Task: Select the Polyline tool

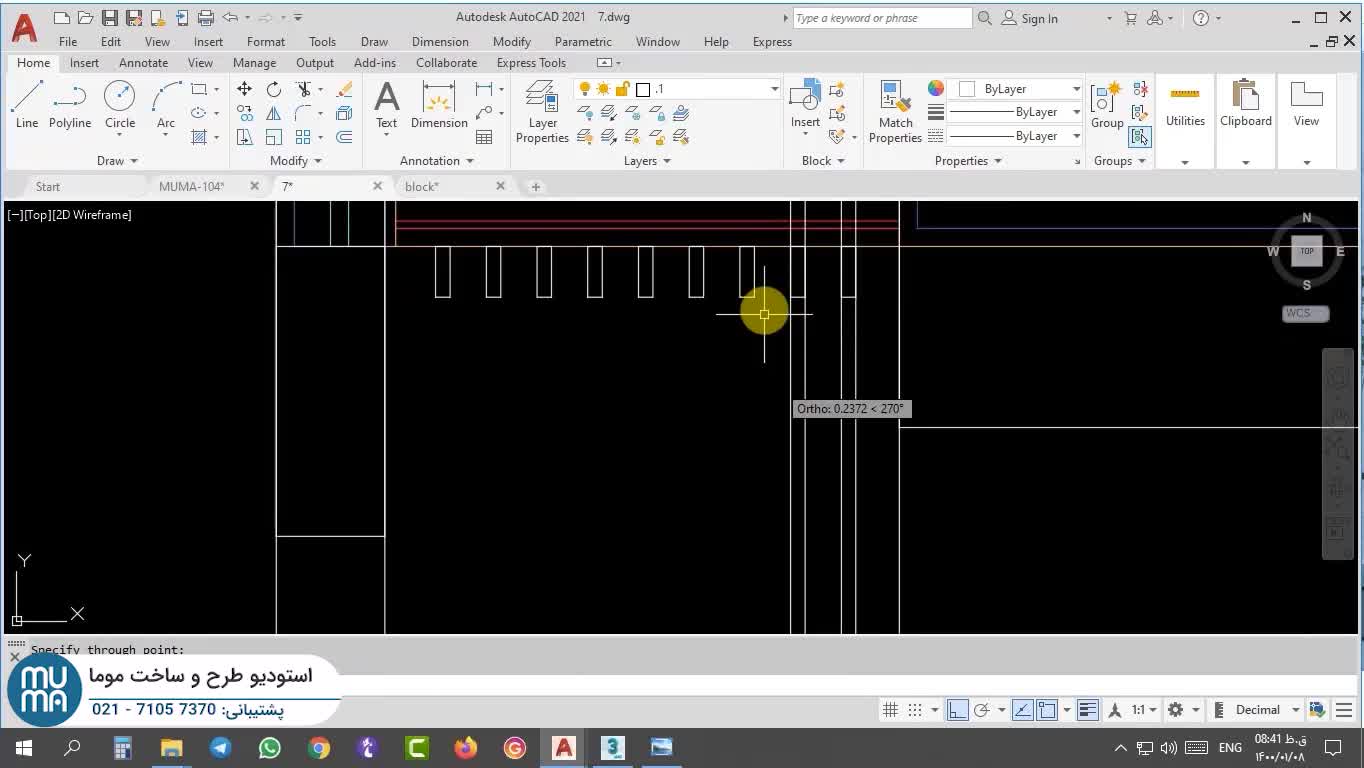Action: (x=69, y=105)
